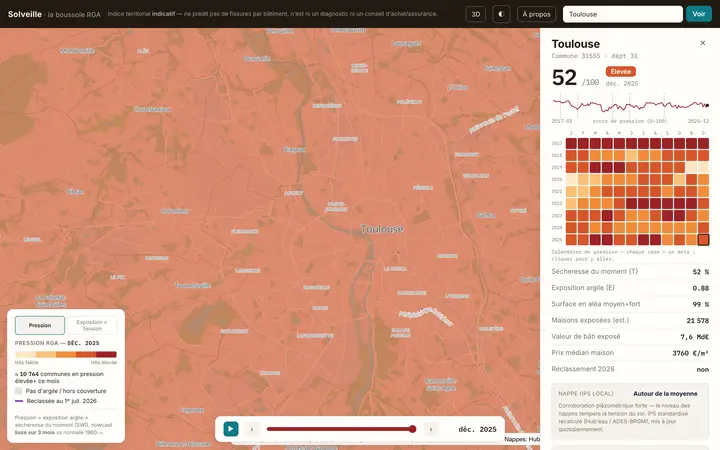Focus the commune search field containing Toulouse
Viewport: 720px width, 450px height.
click(x=623, y=14)
